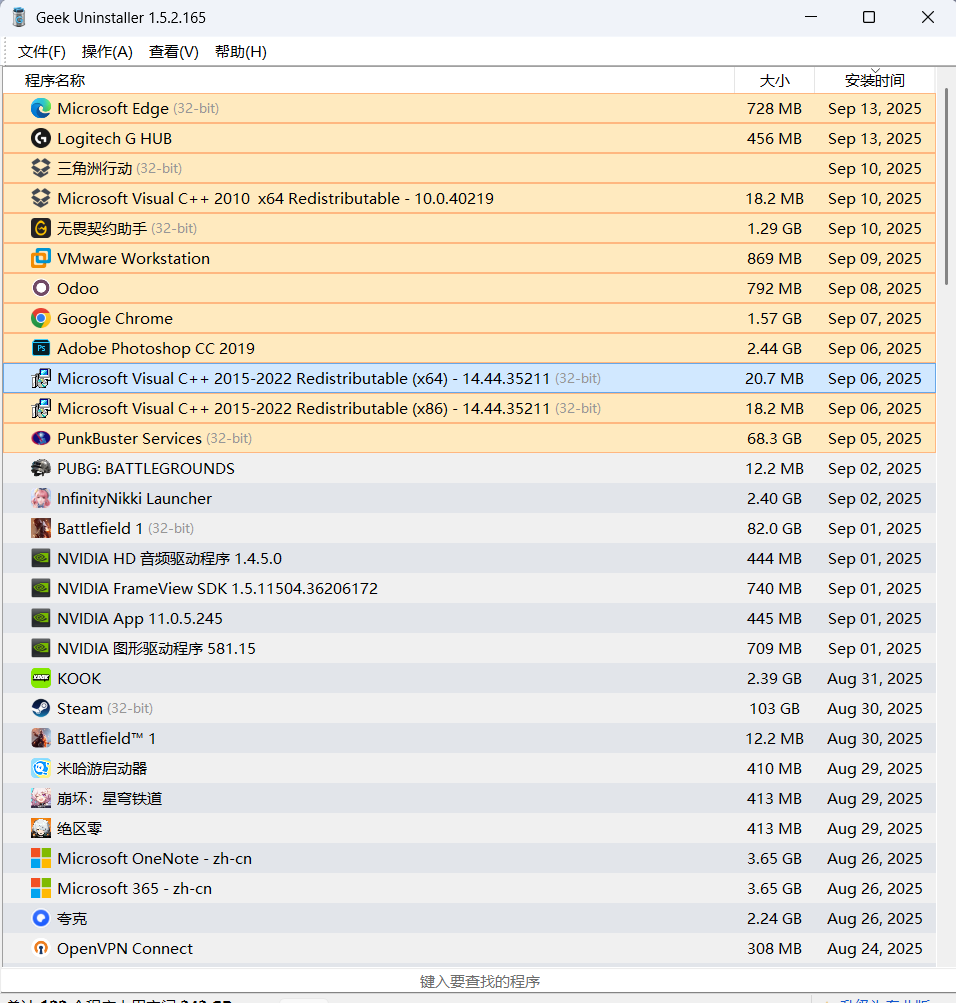This screenshot has height=1003, width=956.
Task: Sort programs by 大小 column header
Action: 774,81
